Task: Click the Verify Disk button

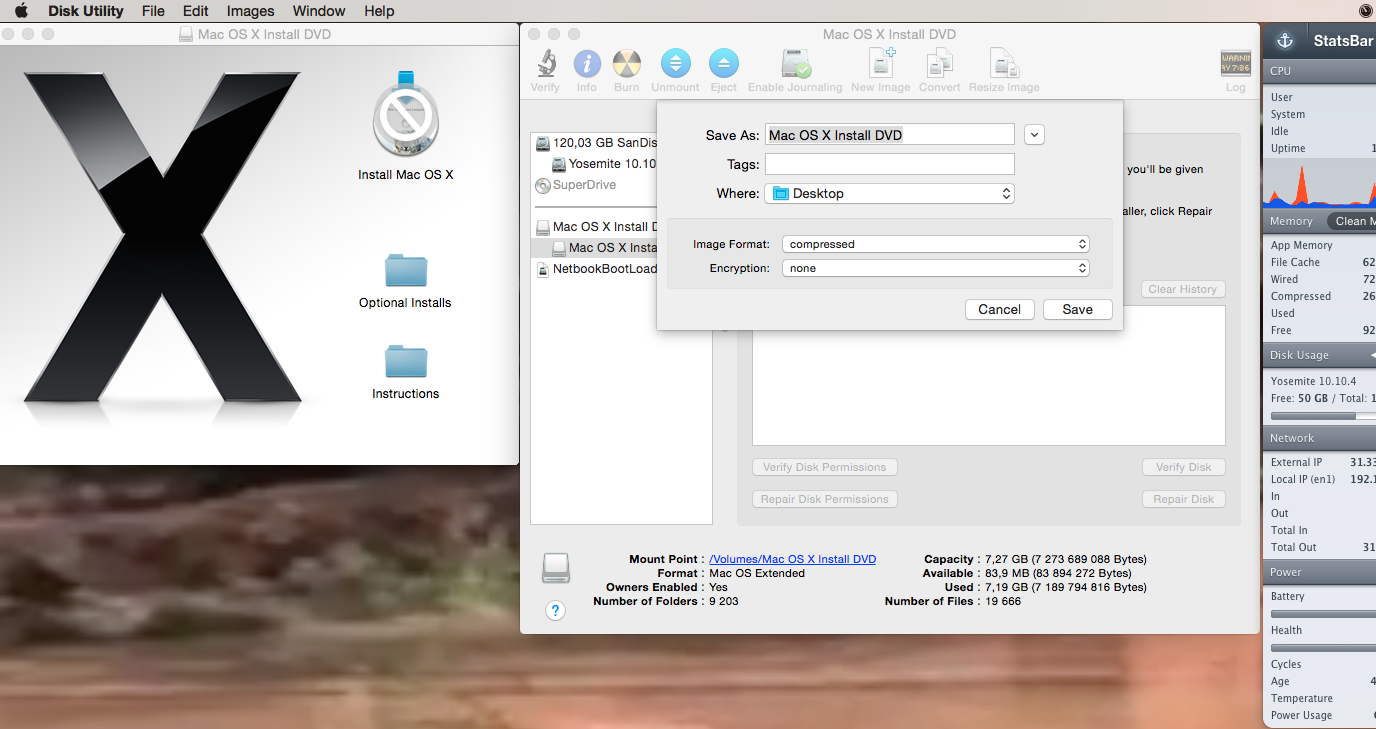Action: pos(1184,467)
